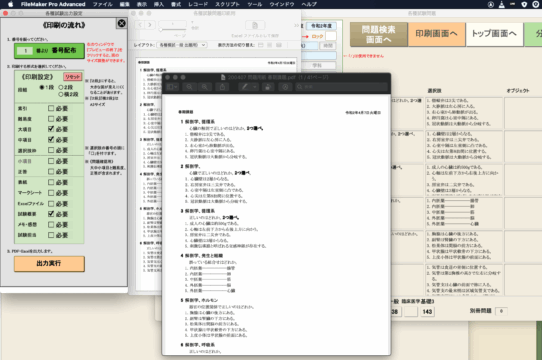Viewport: 542px width, 360px height.
Task: Check the 小項目 必要 checkbox
Action: pyautogui.click(x=51, y=161)
